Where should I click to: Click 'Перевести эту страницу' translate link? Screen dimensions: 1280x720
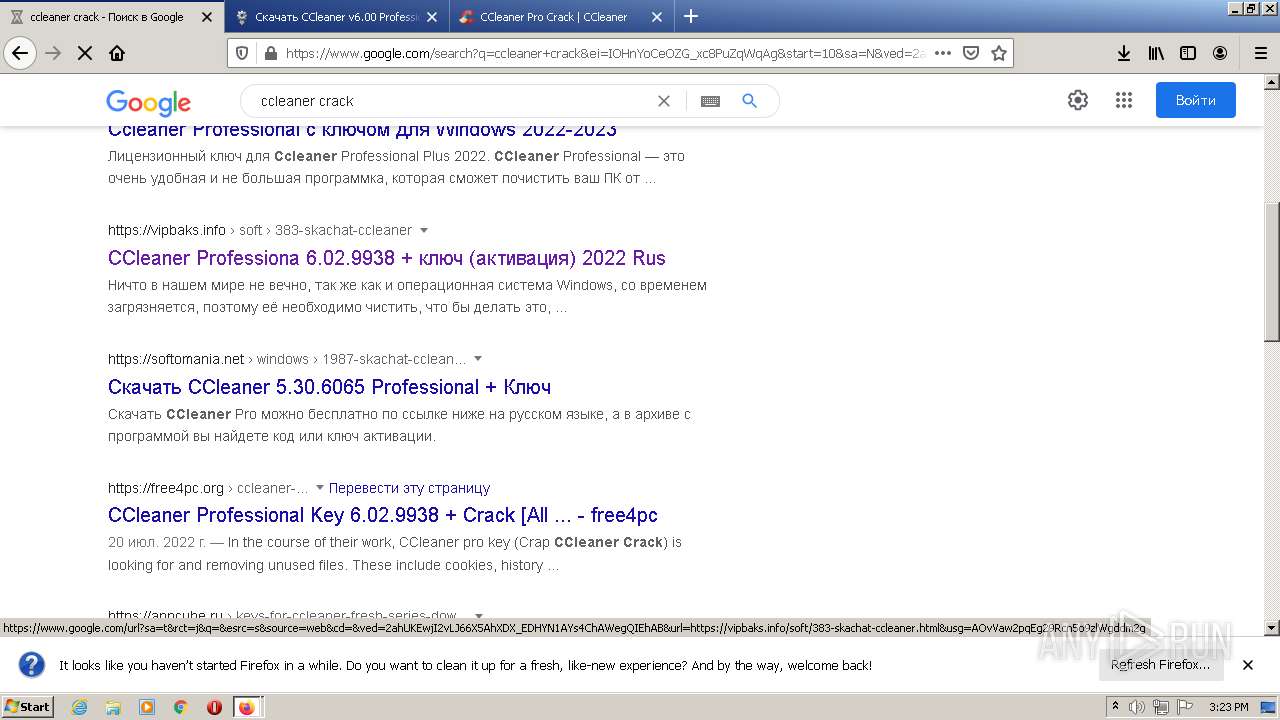click(409, 488)
